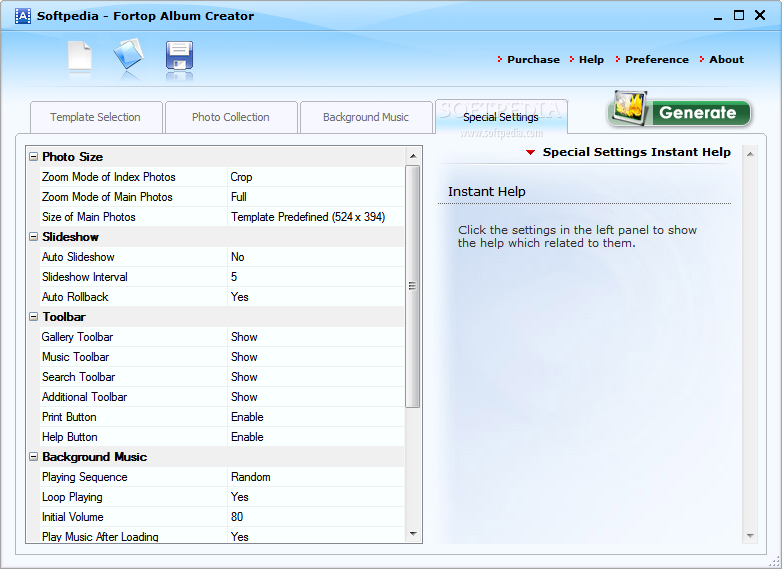The image size is (782, 569).
Task: Click the Random value
Action: [251, 477]
